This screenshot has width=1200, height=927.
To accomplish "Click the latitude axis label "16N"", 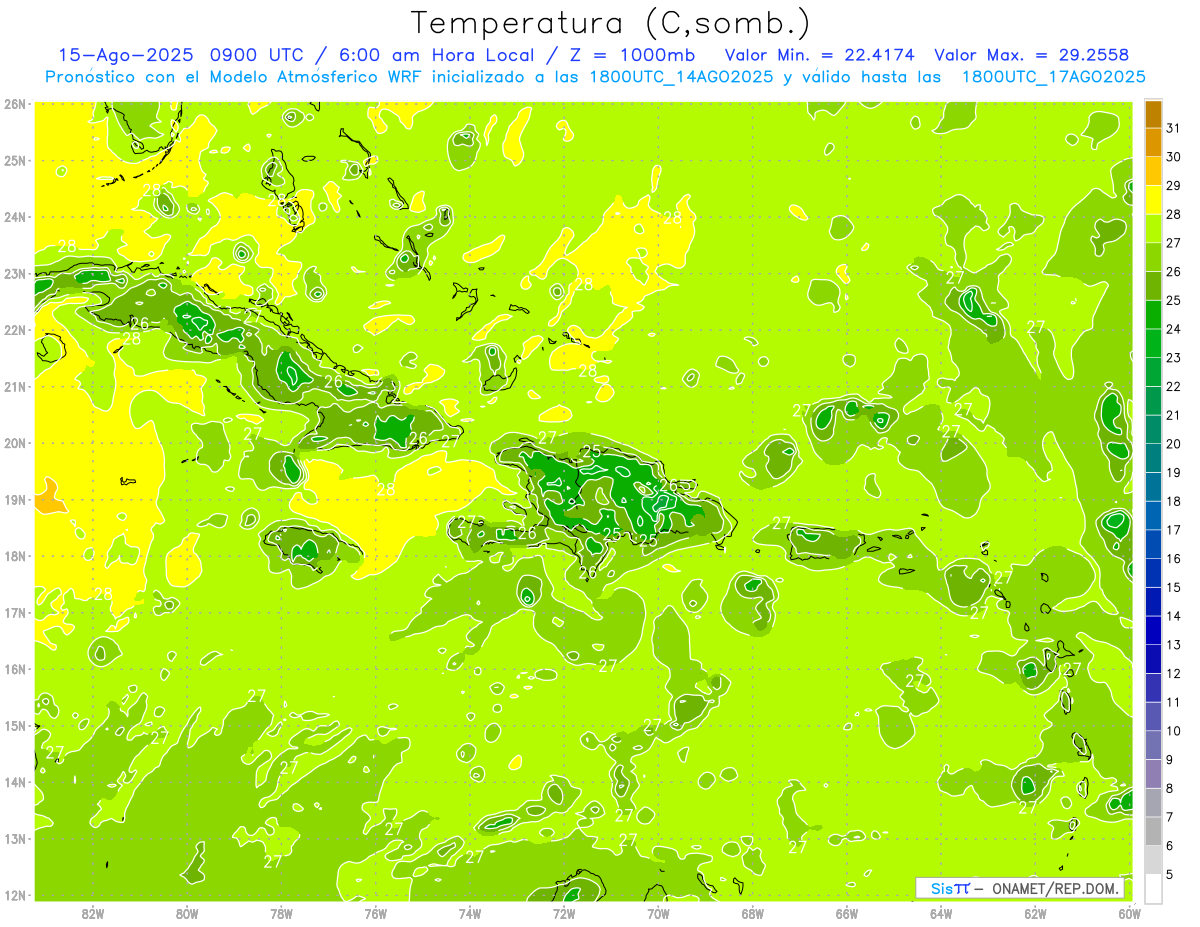I will [14, 669].
